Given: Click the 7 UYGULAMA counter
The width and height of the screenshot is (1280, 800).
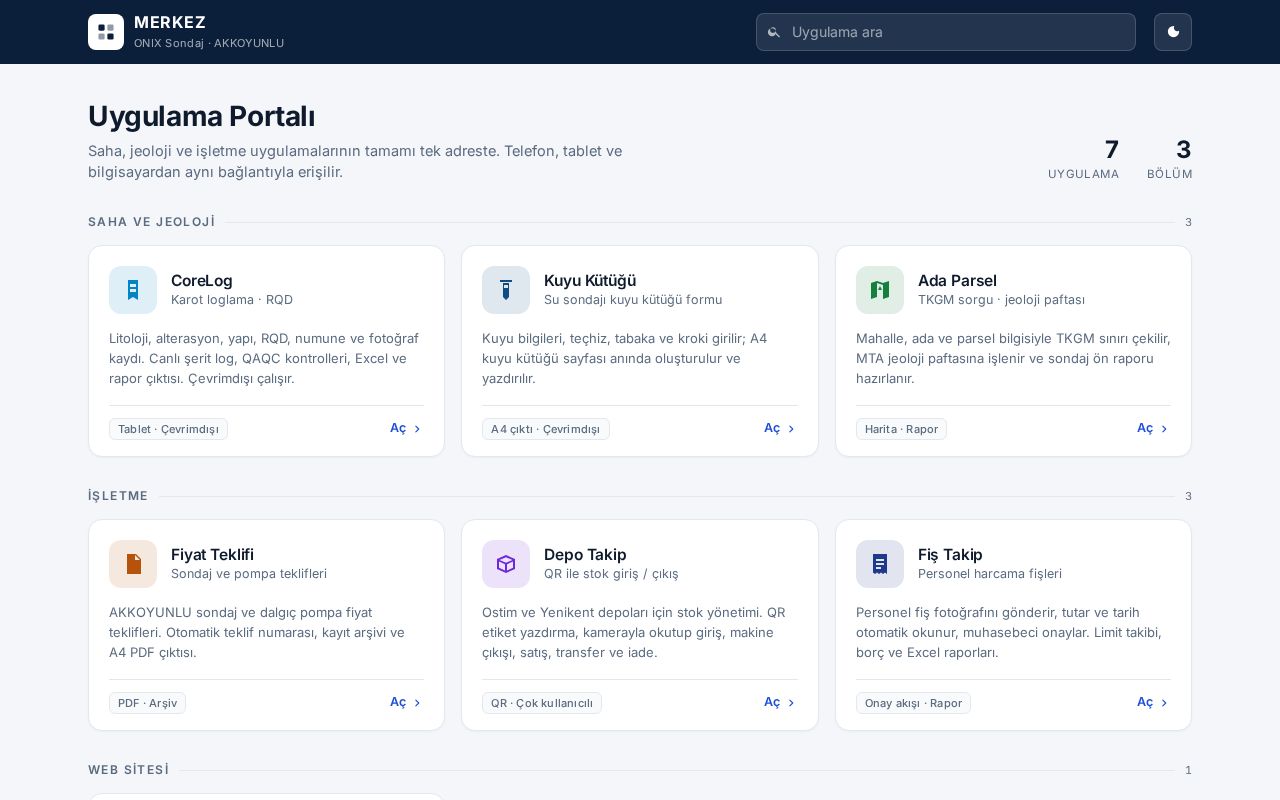Looking at the screenshot, I should (x=1083, y=159).
